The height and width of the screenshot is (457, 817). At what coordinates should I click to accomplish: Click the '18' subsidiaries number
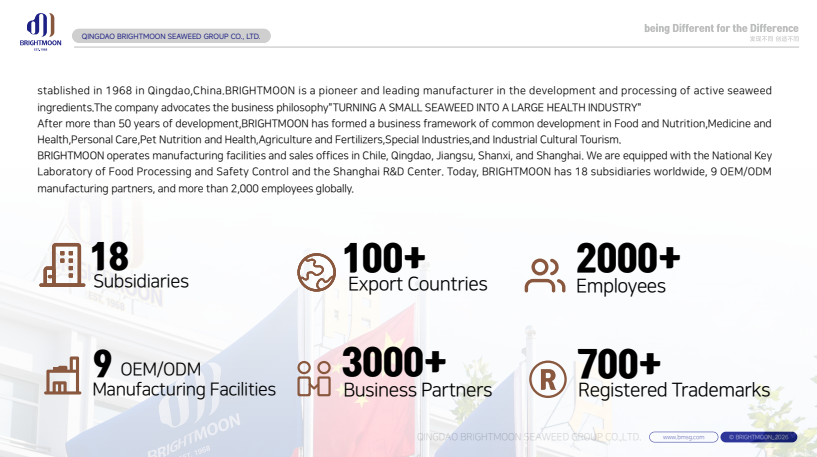[x=109, y=256]
